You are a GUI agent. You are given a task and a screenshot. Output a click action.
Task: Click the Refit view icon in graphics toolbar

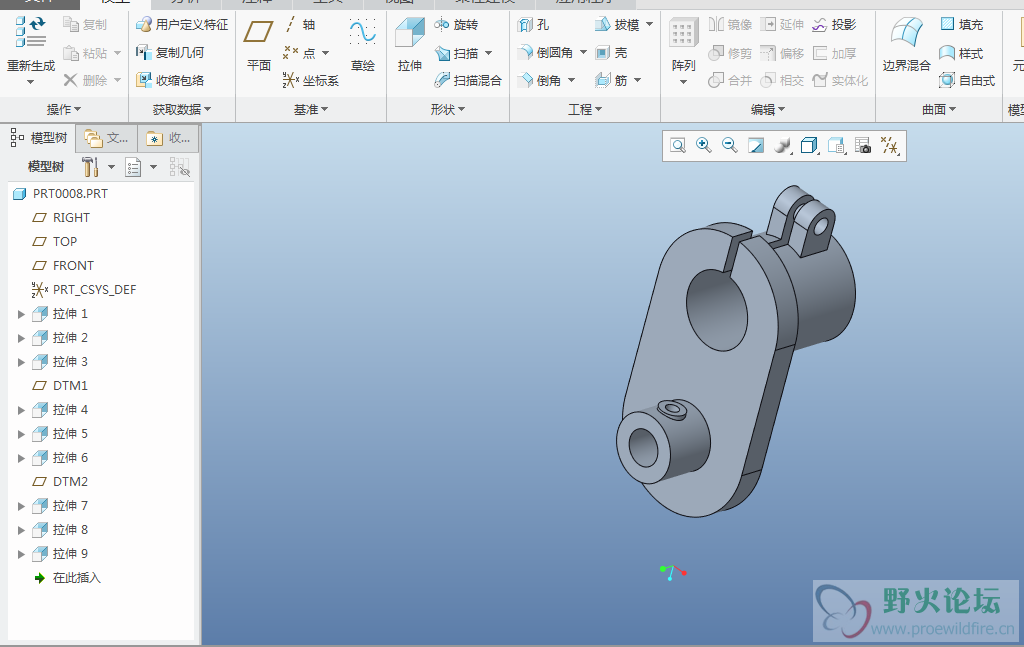678,146
